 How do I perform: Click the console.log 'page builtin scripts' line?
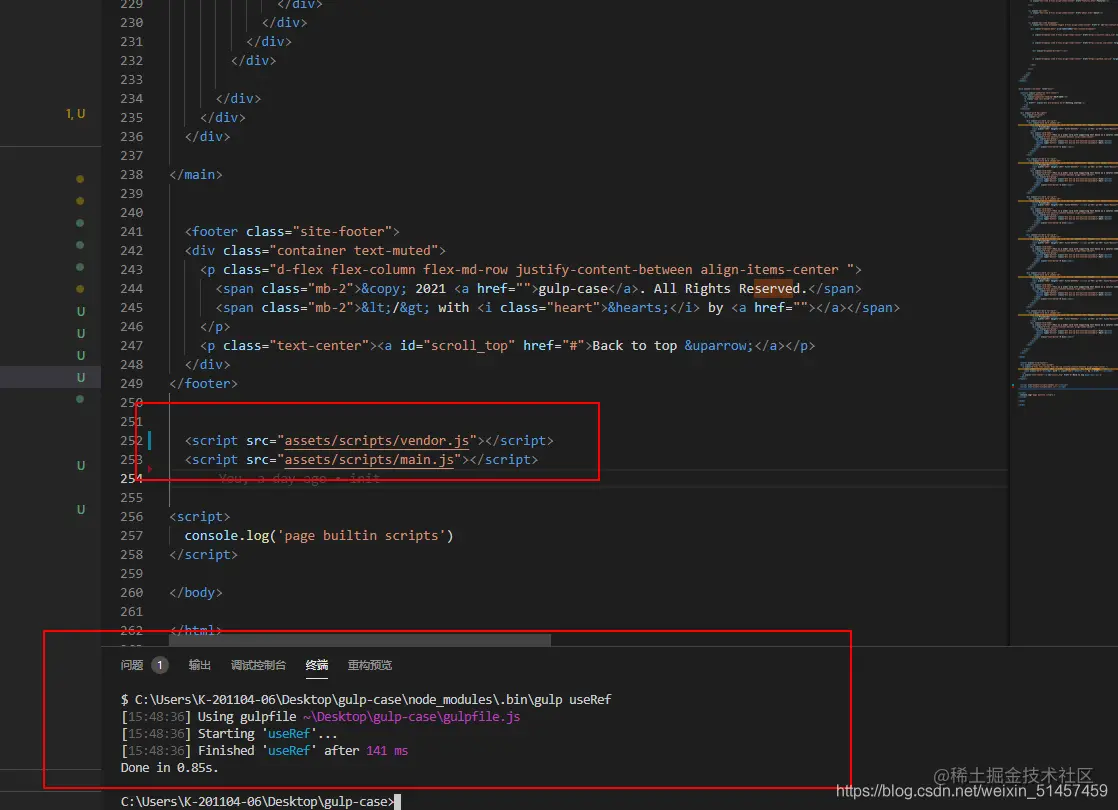tap(319, 535)
